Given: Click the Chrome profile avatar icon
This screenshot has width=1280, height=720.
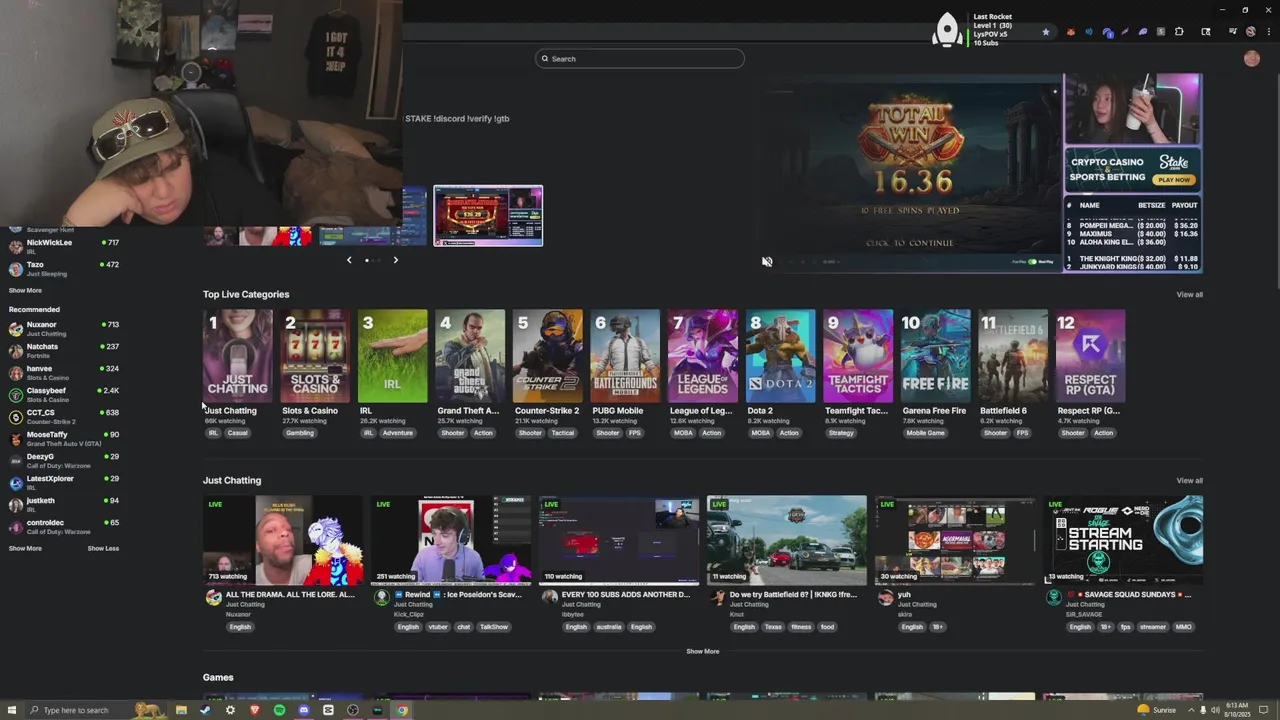Looking at the screenshot, I should (1251, 32).
